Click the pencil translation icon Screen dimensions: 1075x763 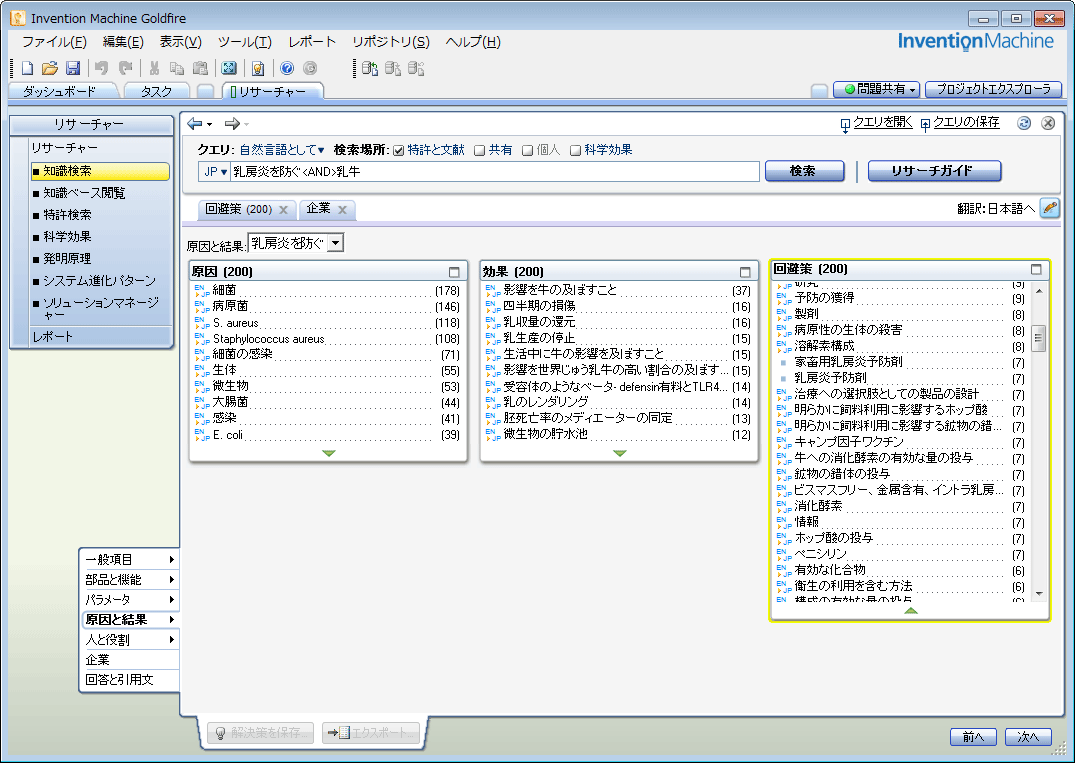pyautogui.click(x=1050, y=208)
